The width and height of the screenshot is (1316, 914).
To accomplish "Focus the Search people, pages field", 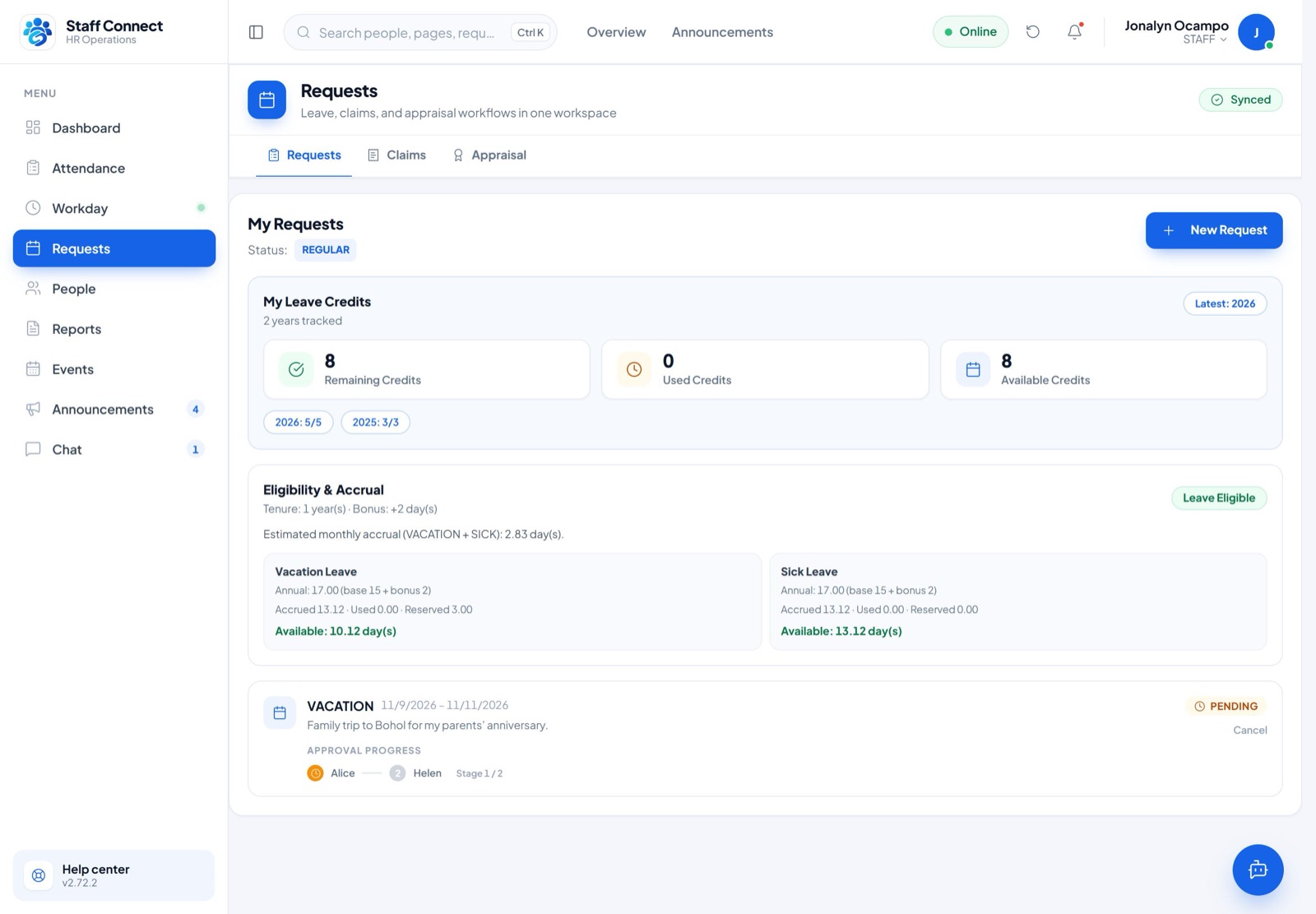I will 420,32.
